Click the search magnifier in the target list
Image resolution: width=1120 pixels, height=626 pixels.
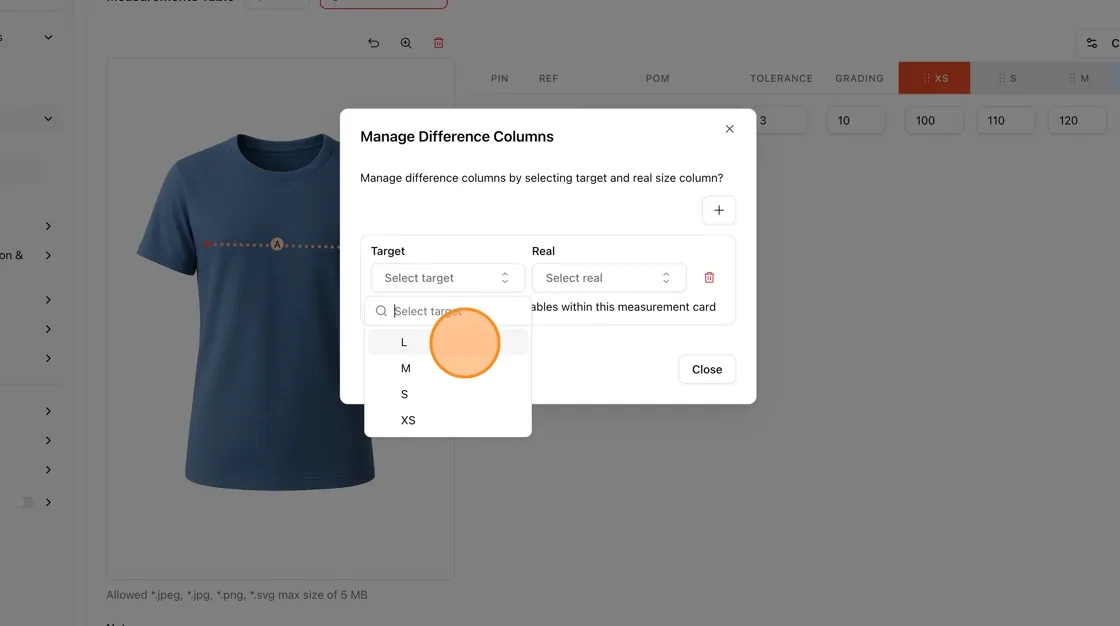(x=381, y=311)
